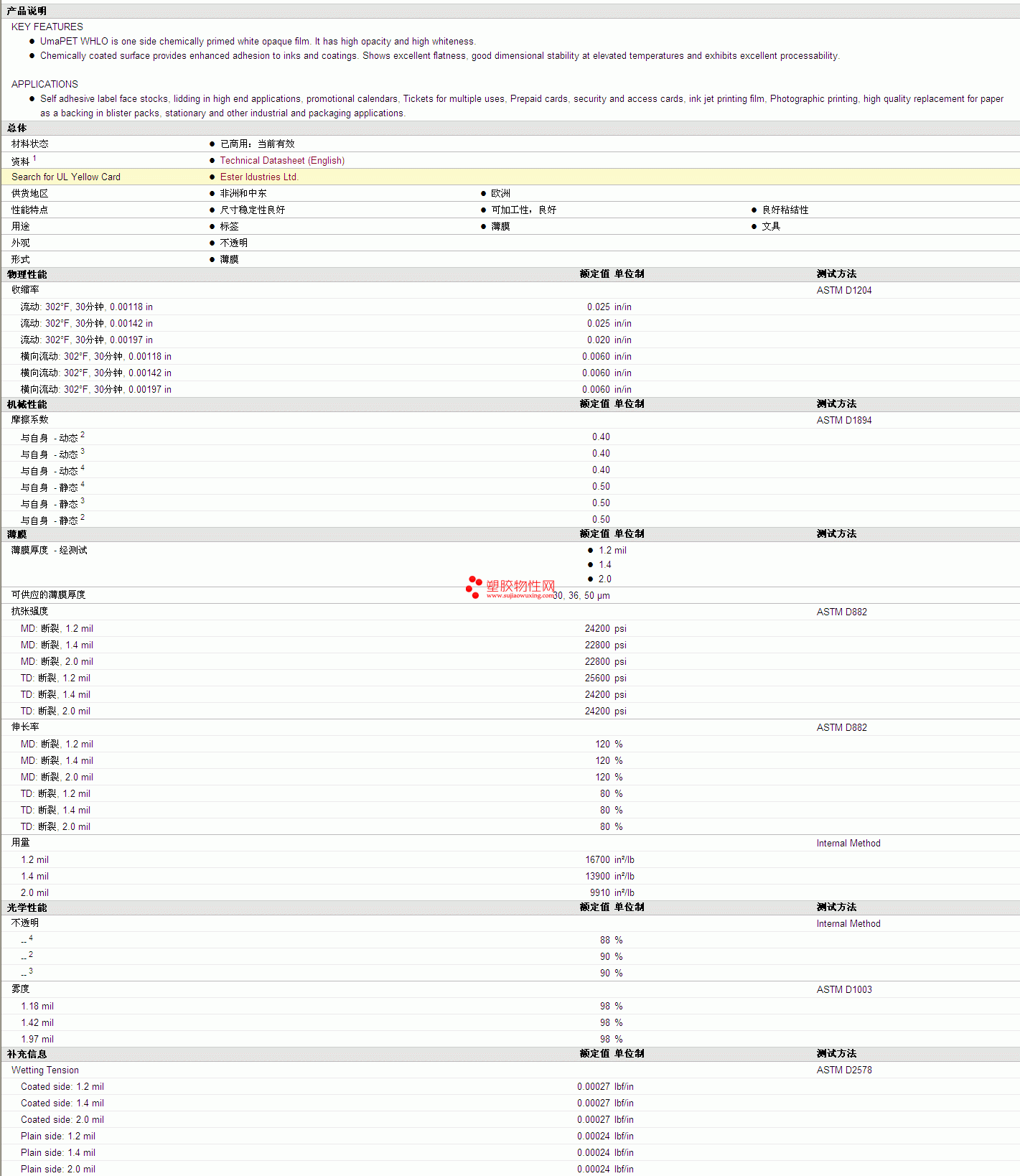Select the 非洲和中东 region entry

click(x=243, y=194)
